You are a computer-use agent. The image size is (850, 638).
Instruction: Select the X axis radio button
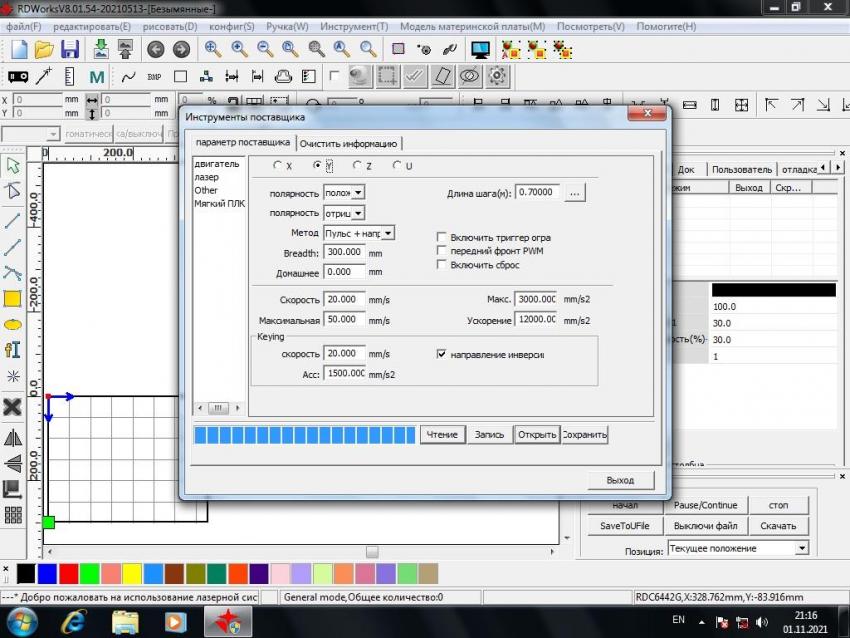pos(278,165)
